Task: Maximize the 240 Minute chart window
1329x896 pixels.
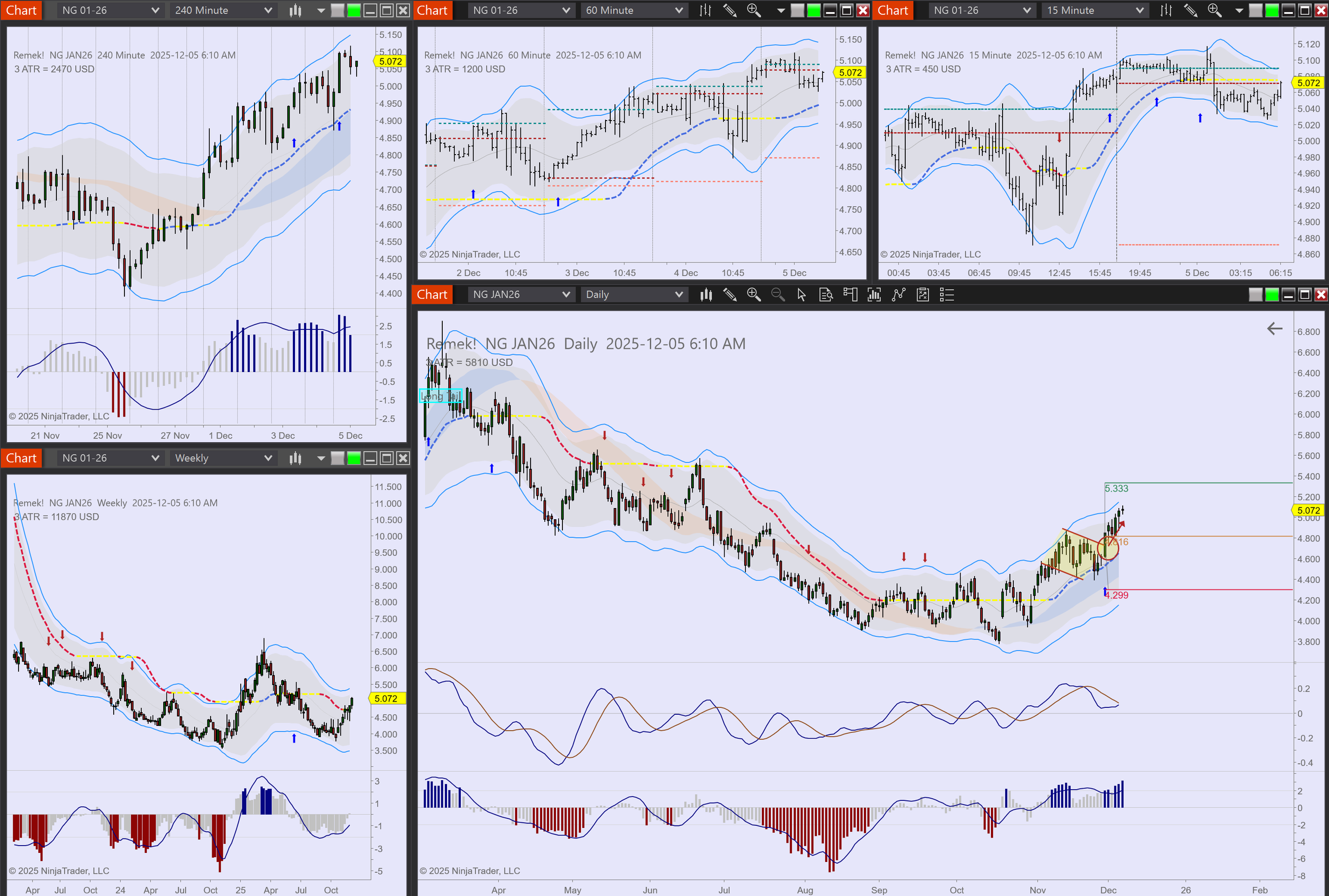Action: click(387, 10)
